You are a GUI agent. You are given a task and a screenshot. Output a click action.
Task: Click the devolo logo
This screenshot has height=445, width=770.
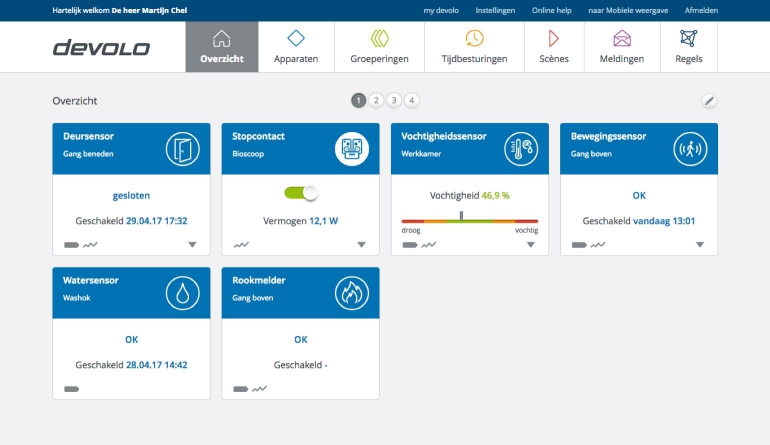(x=101, y=47)
